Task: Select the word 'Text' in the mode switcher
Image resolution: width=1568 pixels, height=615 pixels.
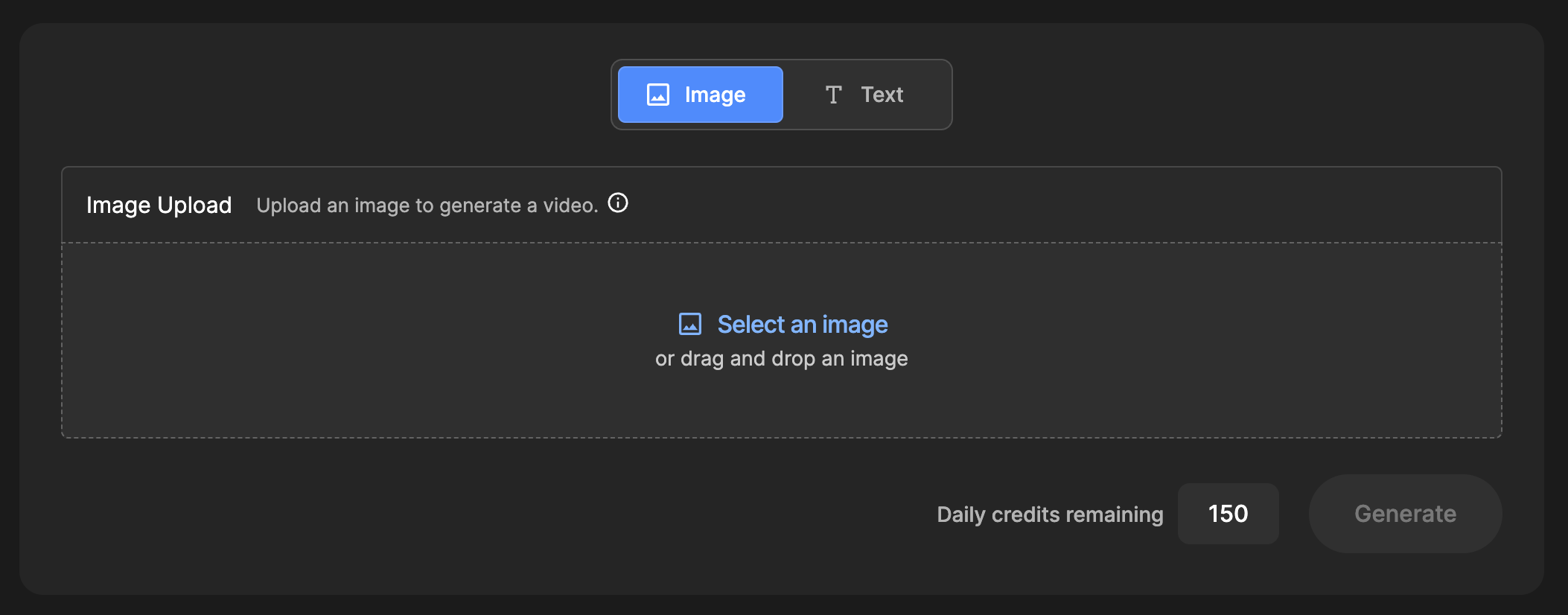Action: point(882,95)
